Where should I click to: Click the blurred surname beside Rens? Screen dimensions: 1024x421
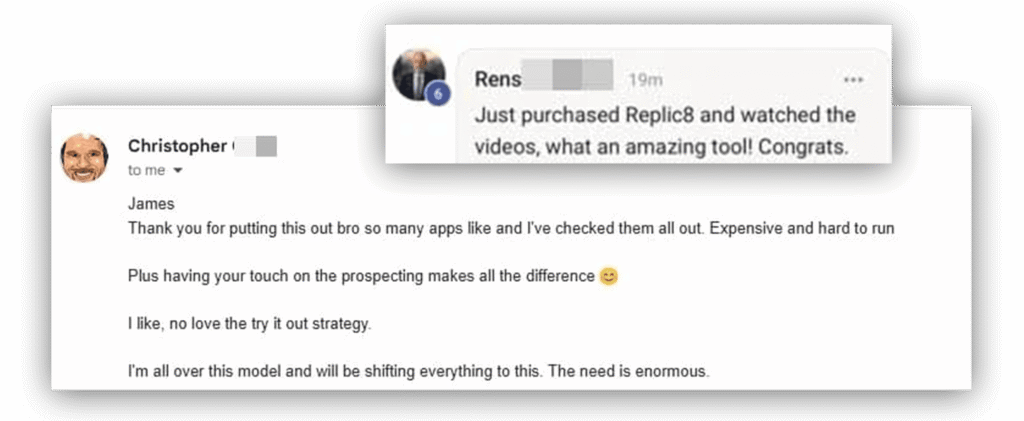click(568, 74)
